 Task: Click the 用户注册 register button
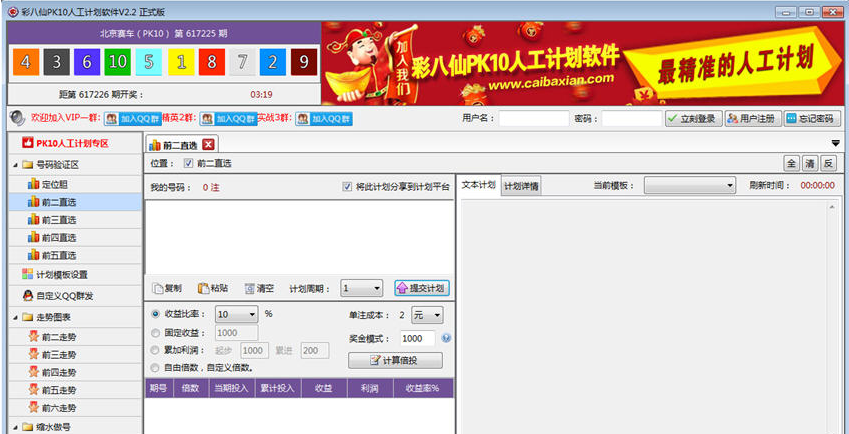[753, 119]
